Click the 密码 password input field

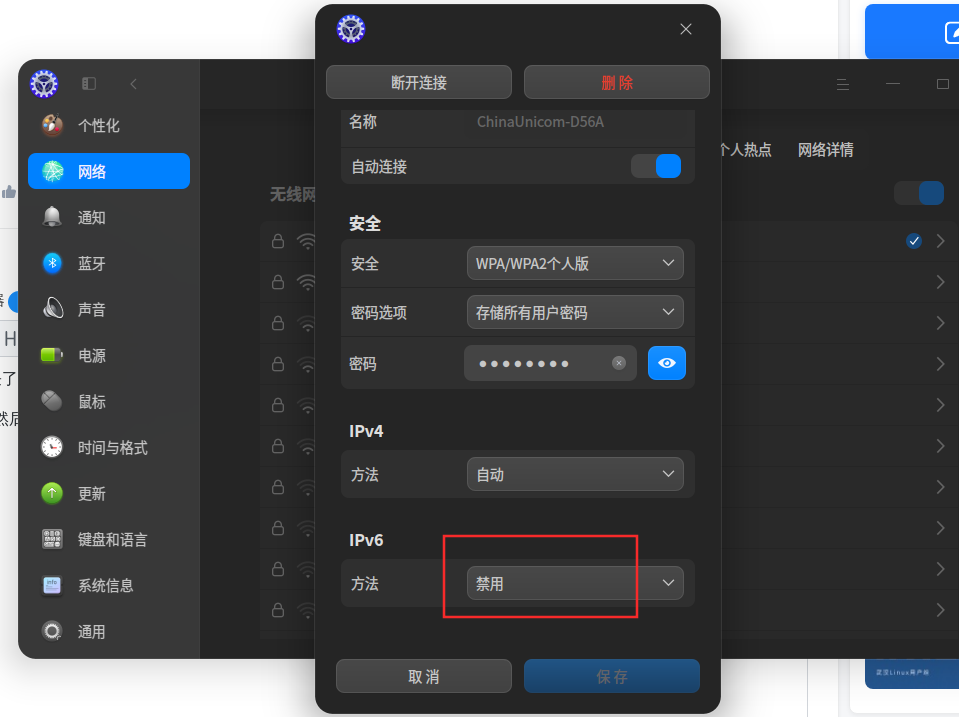tap(550, 363)
